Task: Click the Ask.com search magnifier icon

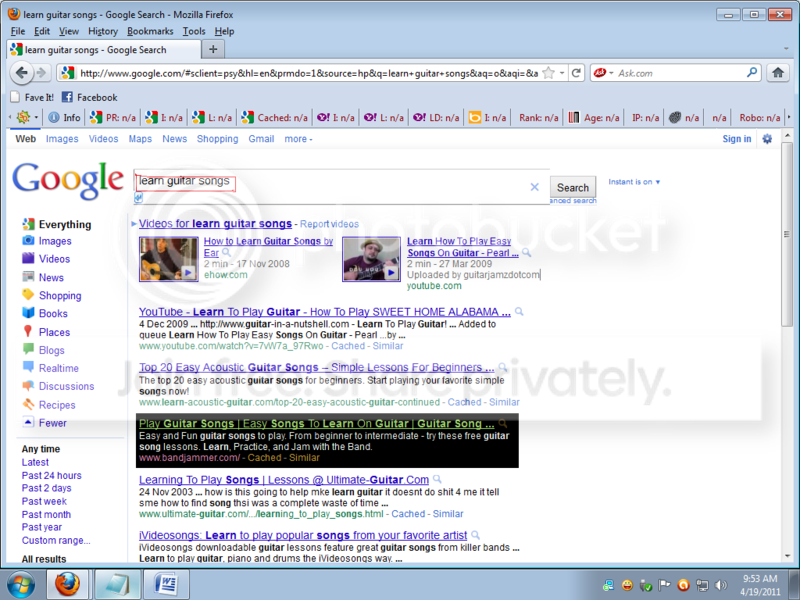Action: click(x=752, y=73)
